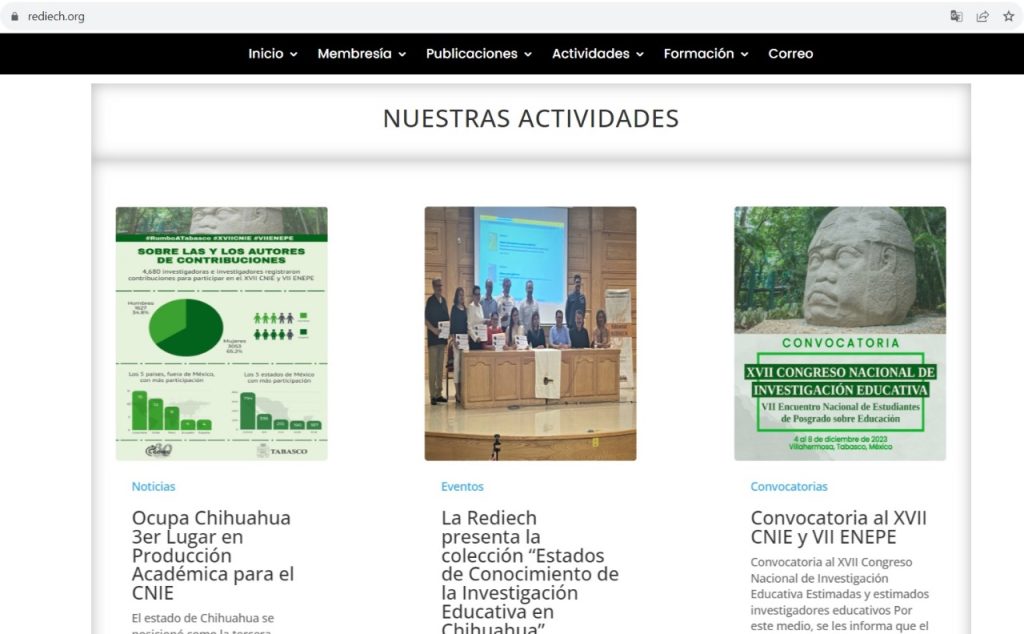Open the Actividades menu item
Image resolution: width=1024 pixels, height=634 pixels.
(x=590, y=54)
